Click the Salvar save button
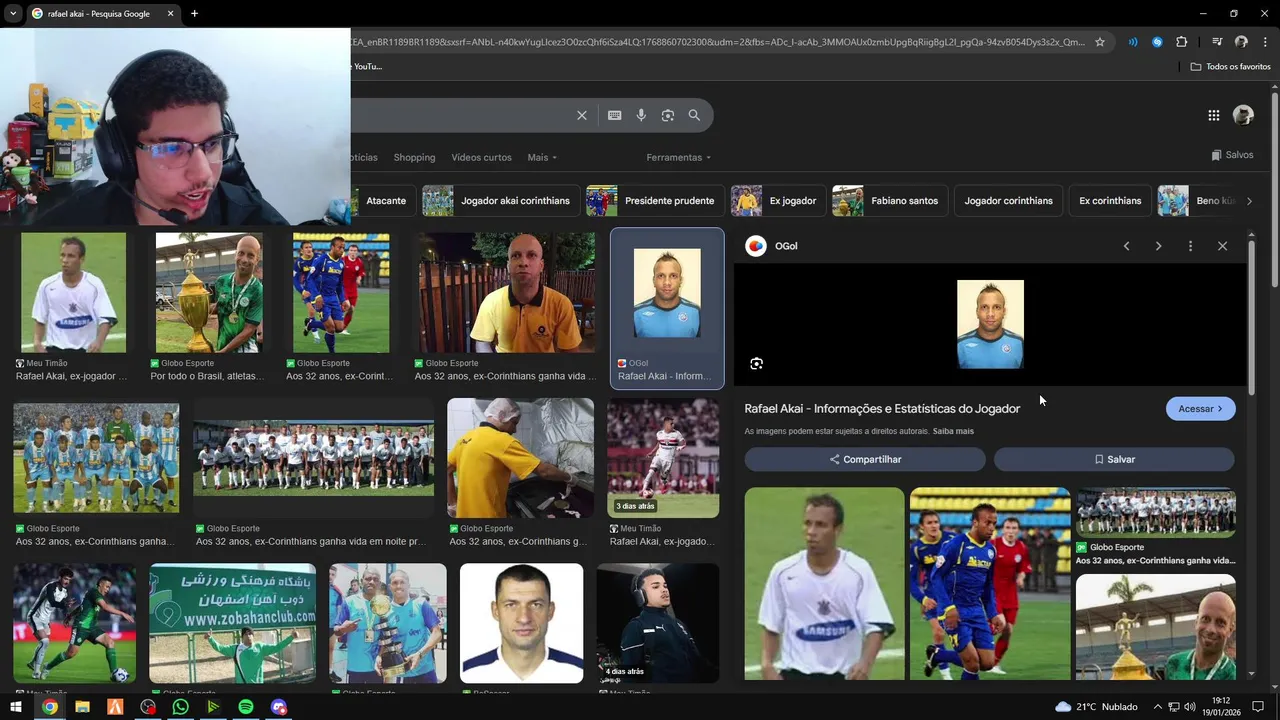Viewport: 1280px width, 720px height. pyautogui.click(x=1114, y=459)
